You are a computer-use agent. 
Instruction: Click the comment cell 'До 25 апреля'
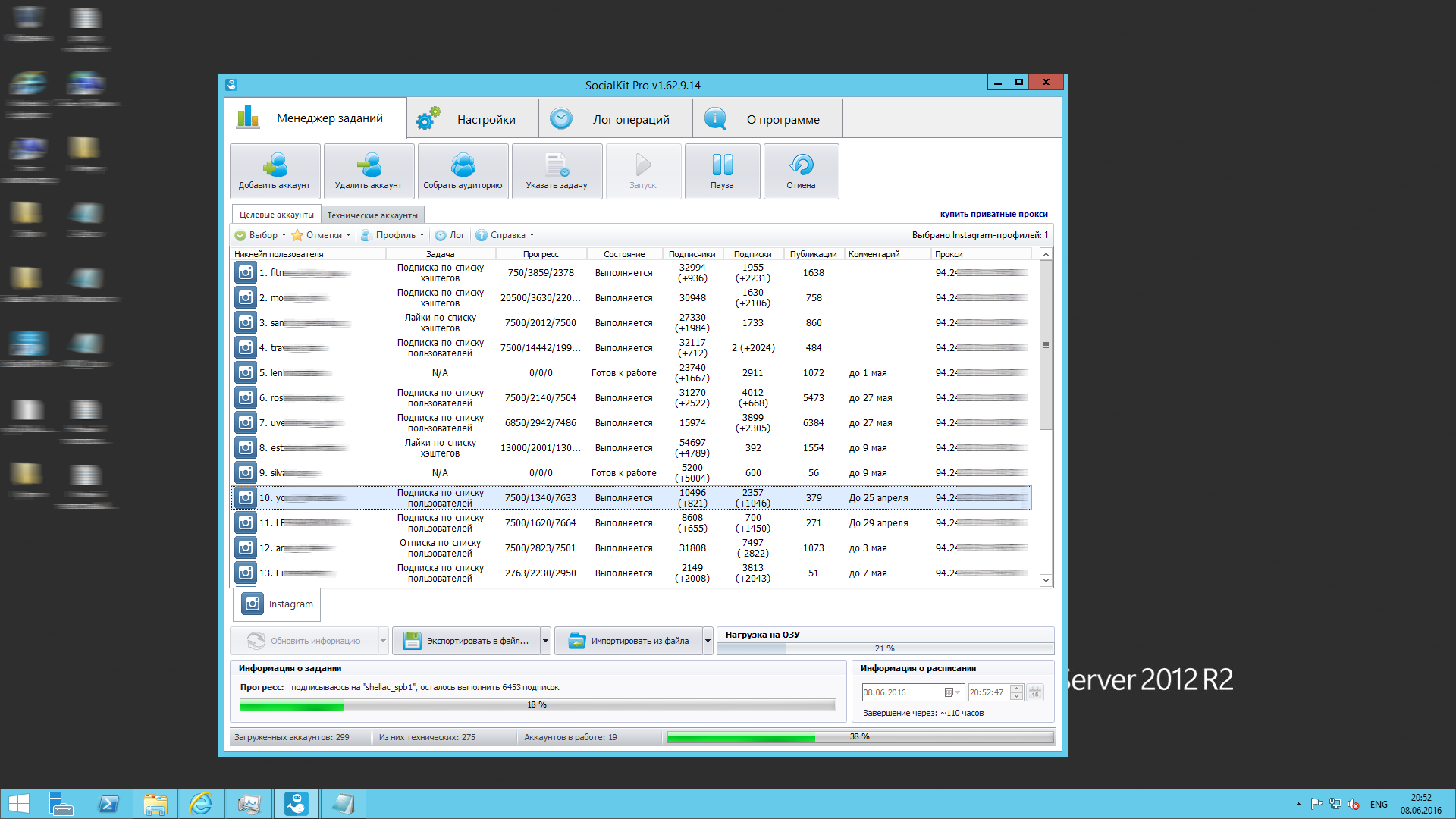878,498
